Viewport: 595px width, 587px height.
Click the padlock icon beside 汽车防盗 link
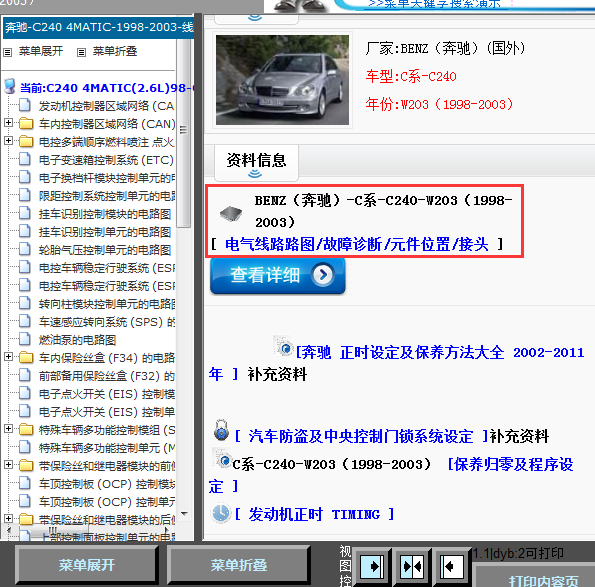point(221,430)
